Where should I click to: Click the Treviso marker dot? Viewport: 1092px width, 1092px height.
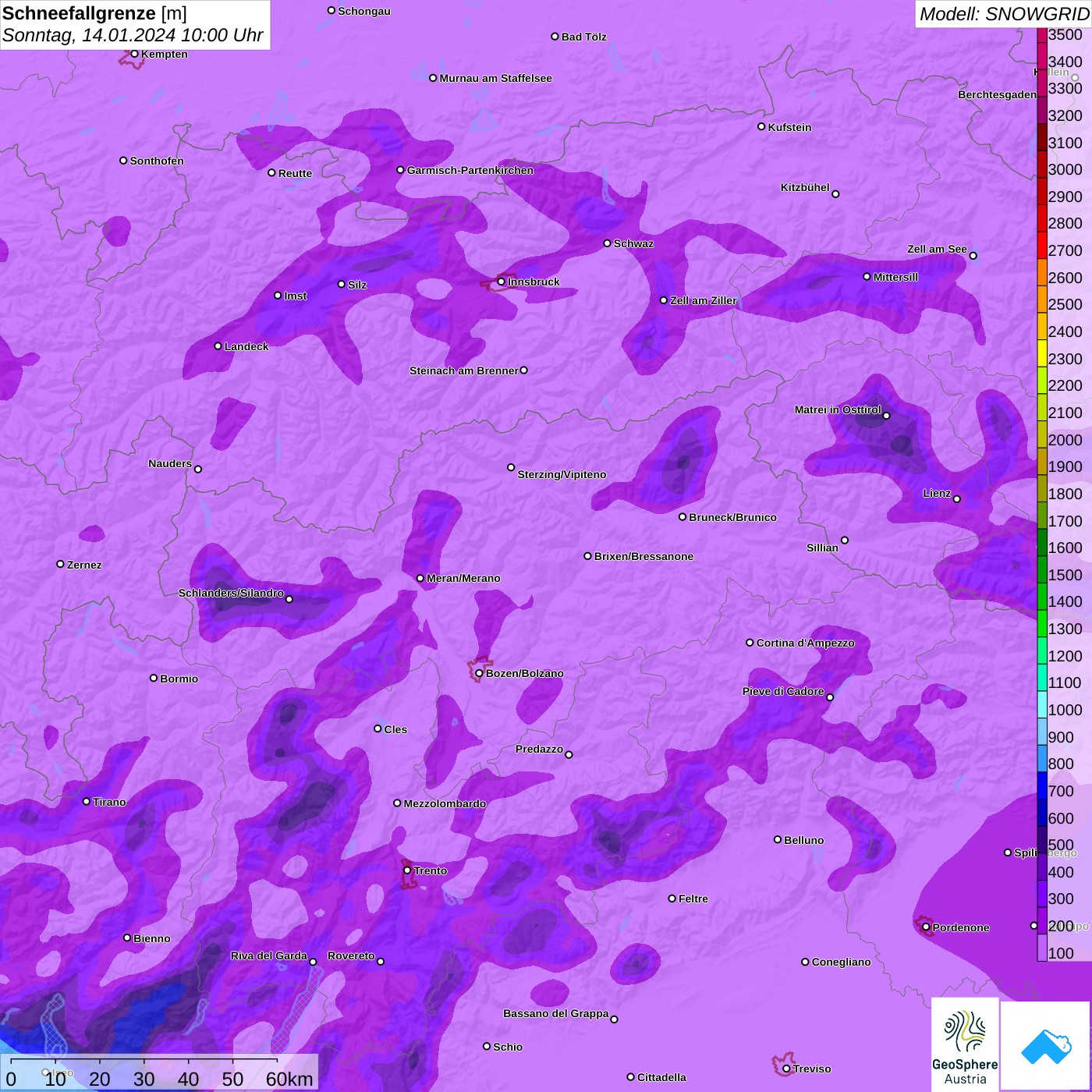click(786, 1069)
